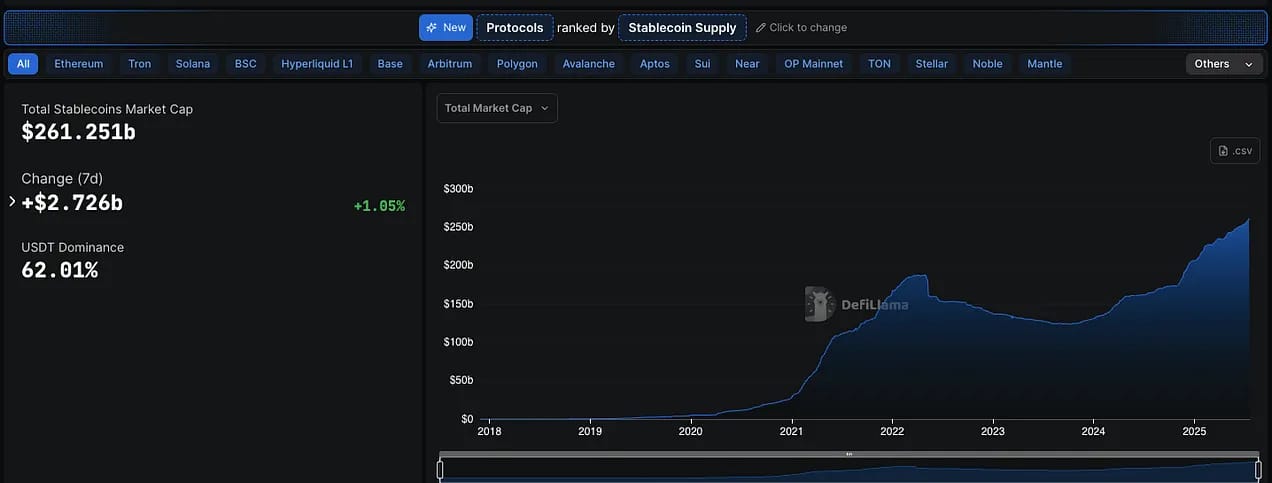Viewport: 1272px width, 483px height.
Task: Filter by Sui chain
Action: pos(703,64)
